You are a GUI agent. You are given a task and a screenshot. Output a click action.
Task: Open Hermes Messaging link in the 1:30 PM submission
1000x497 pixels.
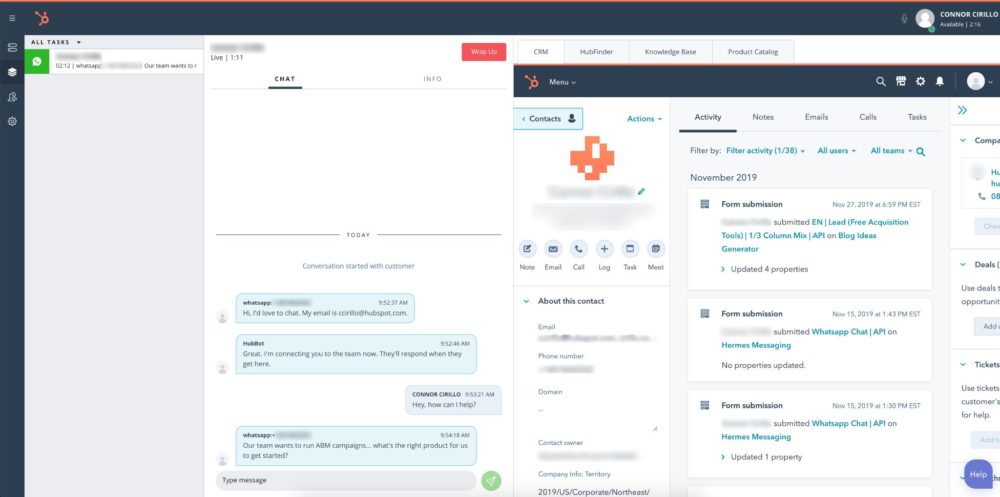[756, 437]
